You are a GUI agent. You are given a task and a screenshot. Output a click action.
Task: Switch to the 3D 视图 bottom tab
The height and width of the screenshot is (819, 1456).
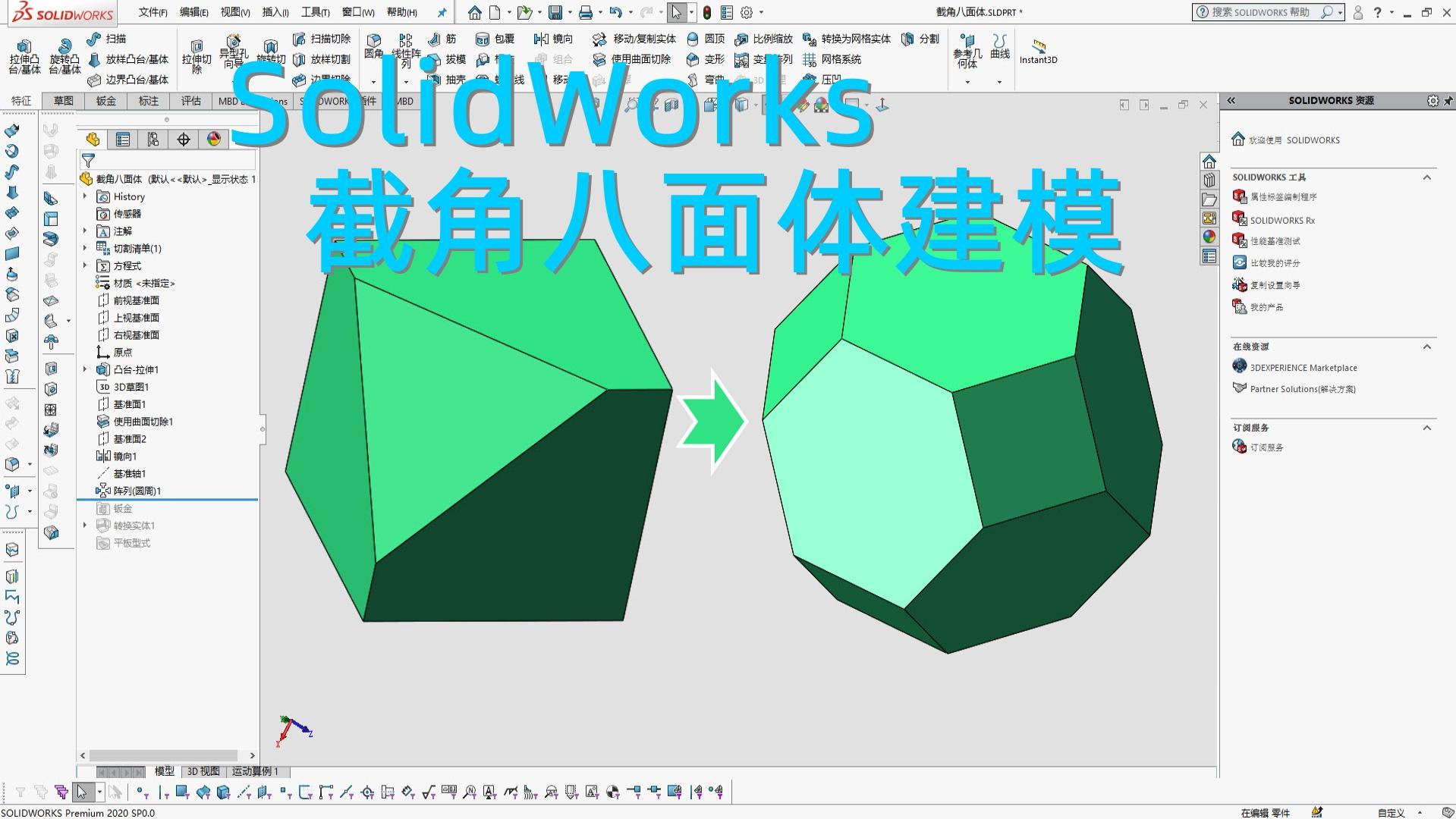coord(203,771)
